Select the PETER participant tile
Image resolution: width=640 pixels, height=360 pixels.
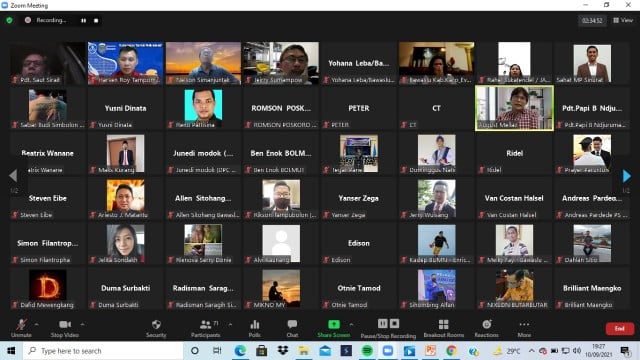[x=359, y=108]
